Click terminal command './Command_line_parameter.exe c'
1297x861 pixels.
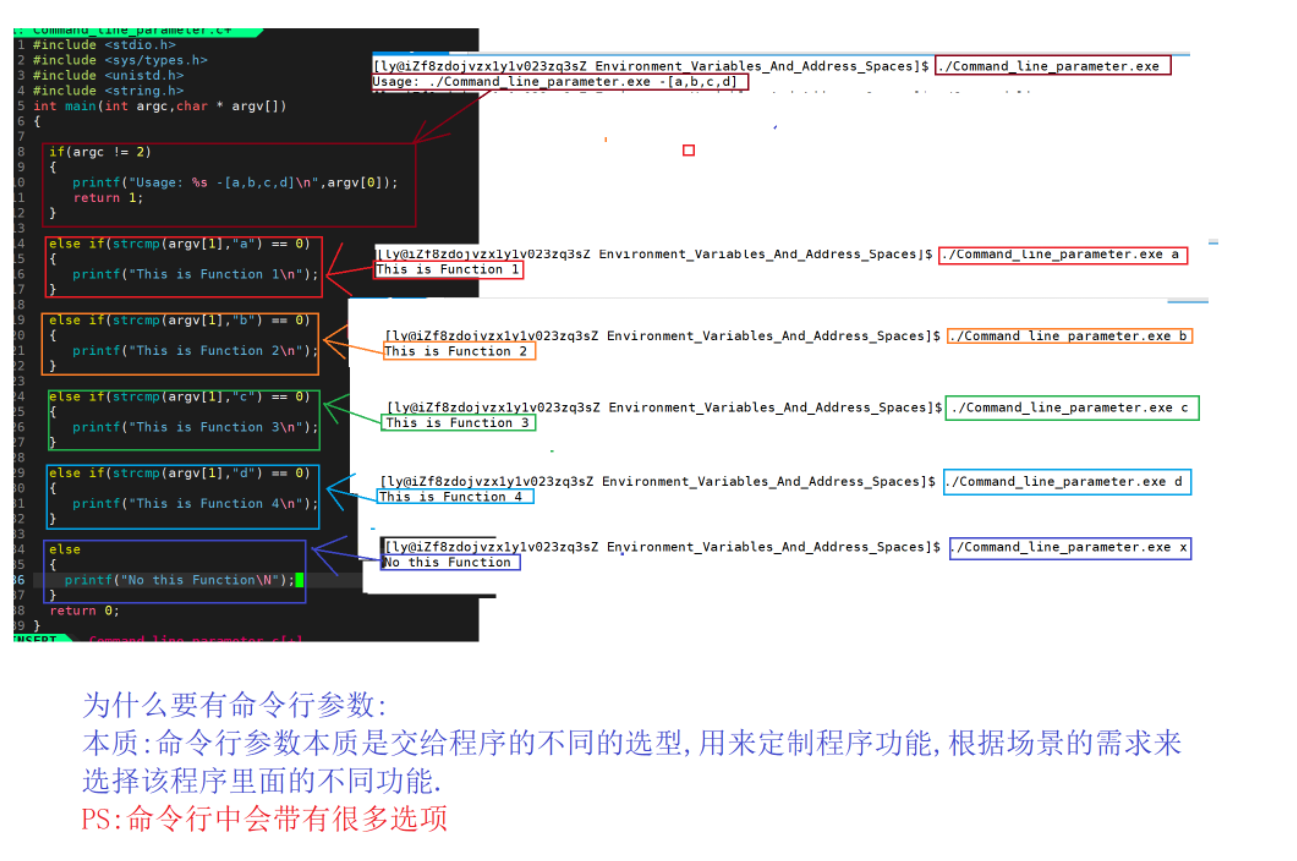(1071, 408)
